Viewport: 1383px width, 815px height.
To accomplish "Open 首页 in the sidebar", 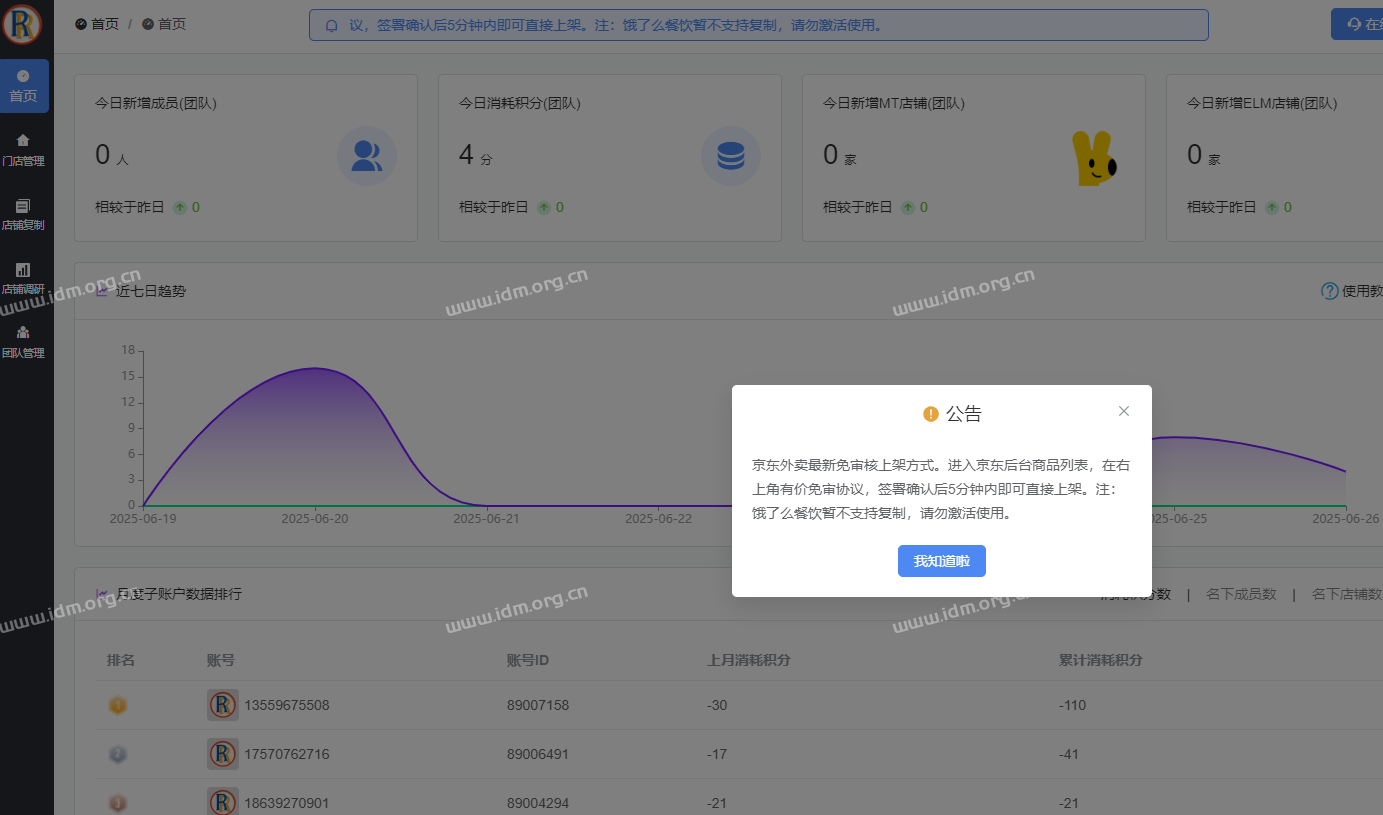I will point(24,86).
